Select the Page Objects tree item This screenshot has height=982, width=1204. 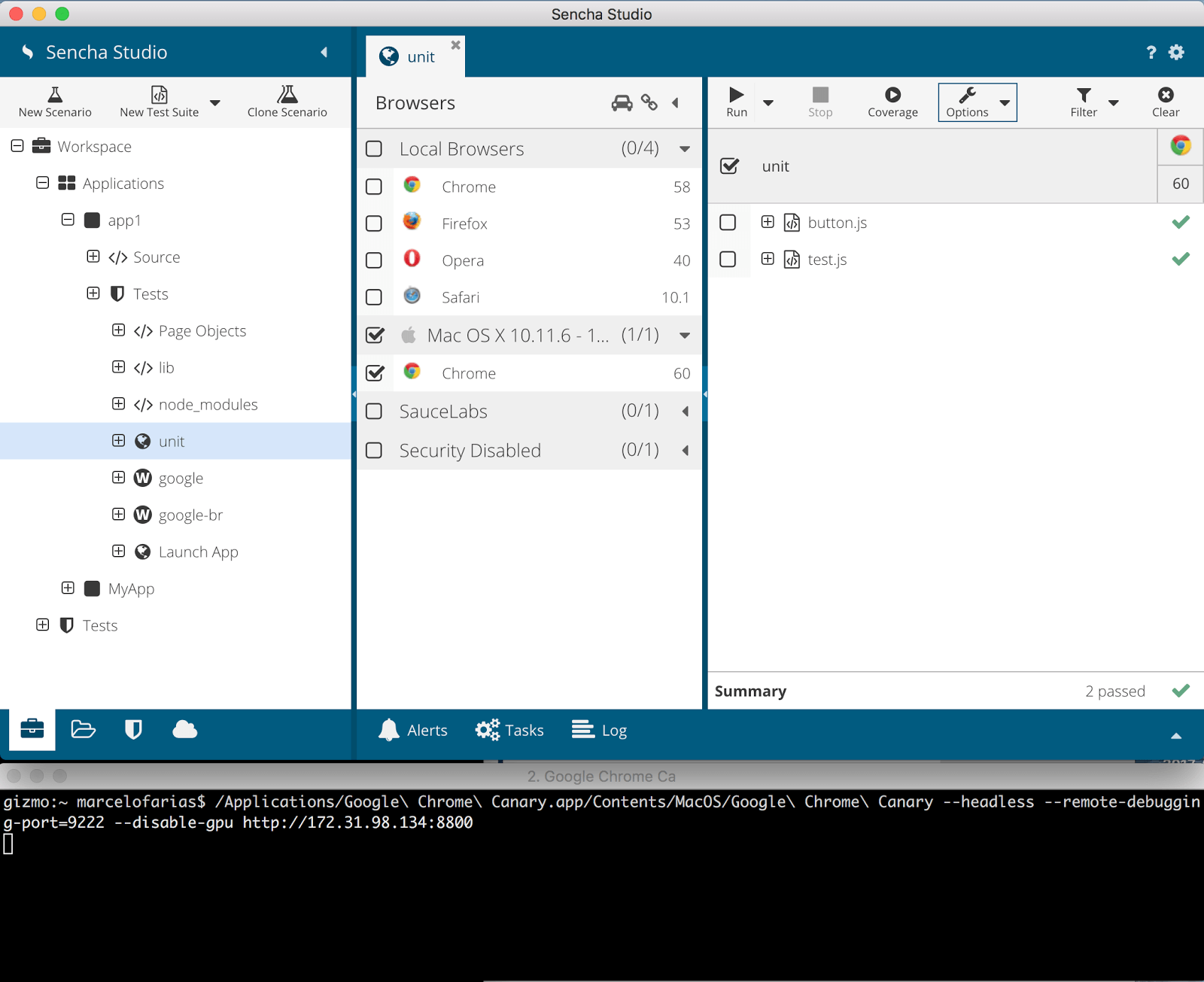[202, 331]
